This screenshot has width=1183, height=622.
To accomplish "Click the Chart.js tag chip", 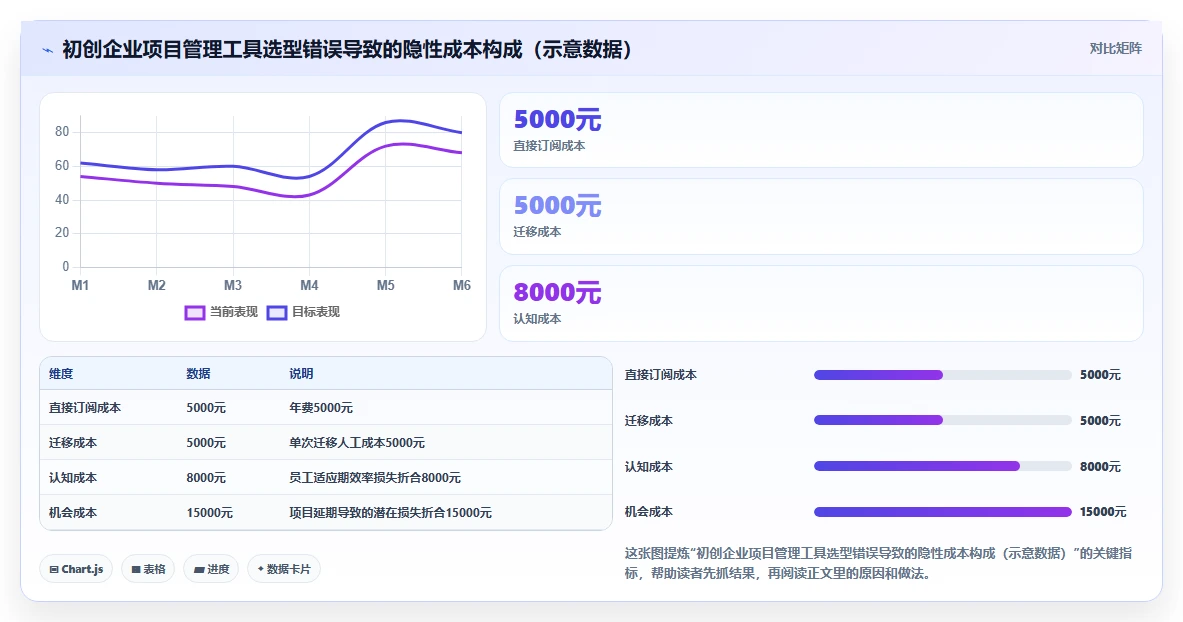I will pyautogui.click(x=76, y=569).
